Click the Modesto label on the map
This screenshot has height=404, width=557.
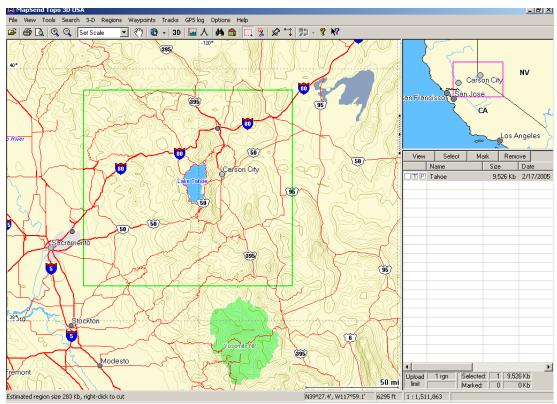point(115,361)
